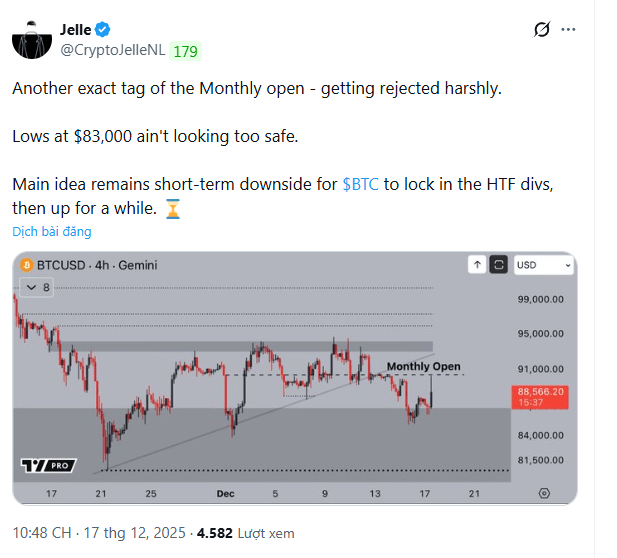Screen dimensions: 617x558
Task: Click the chart settings gear icon
Action: 544,493
